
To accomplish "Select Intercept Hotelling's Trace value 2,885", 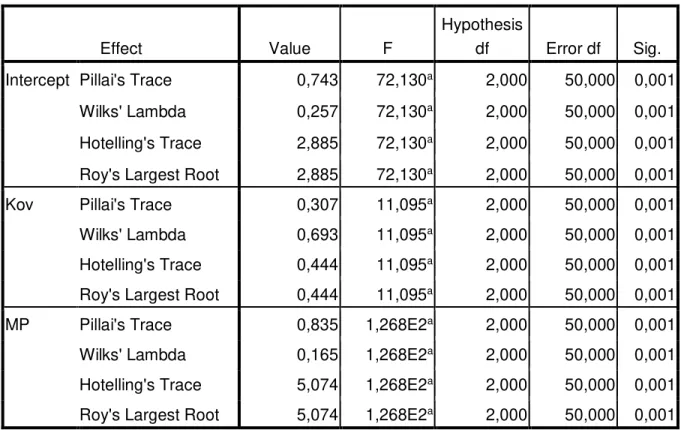I will pos(317,143).
